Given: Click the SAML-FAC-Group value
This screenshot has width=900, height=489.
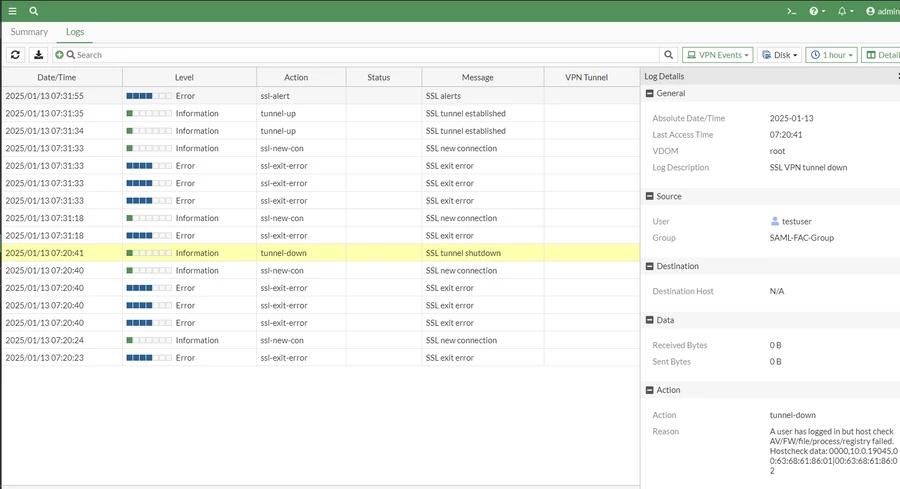Looking at the screenshot, I should point(802,238).
